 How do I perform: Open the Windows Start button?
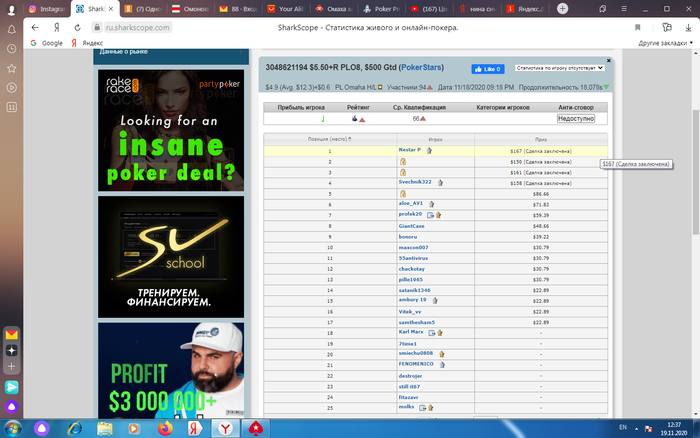pyautogui.click(x=12, y=429)
